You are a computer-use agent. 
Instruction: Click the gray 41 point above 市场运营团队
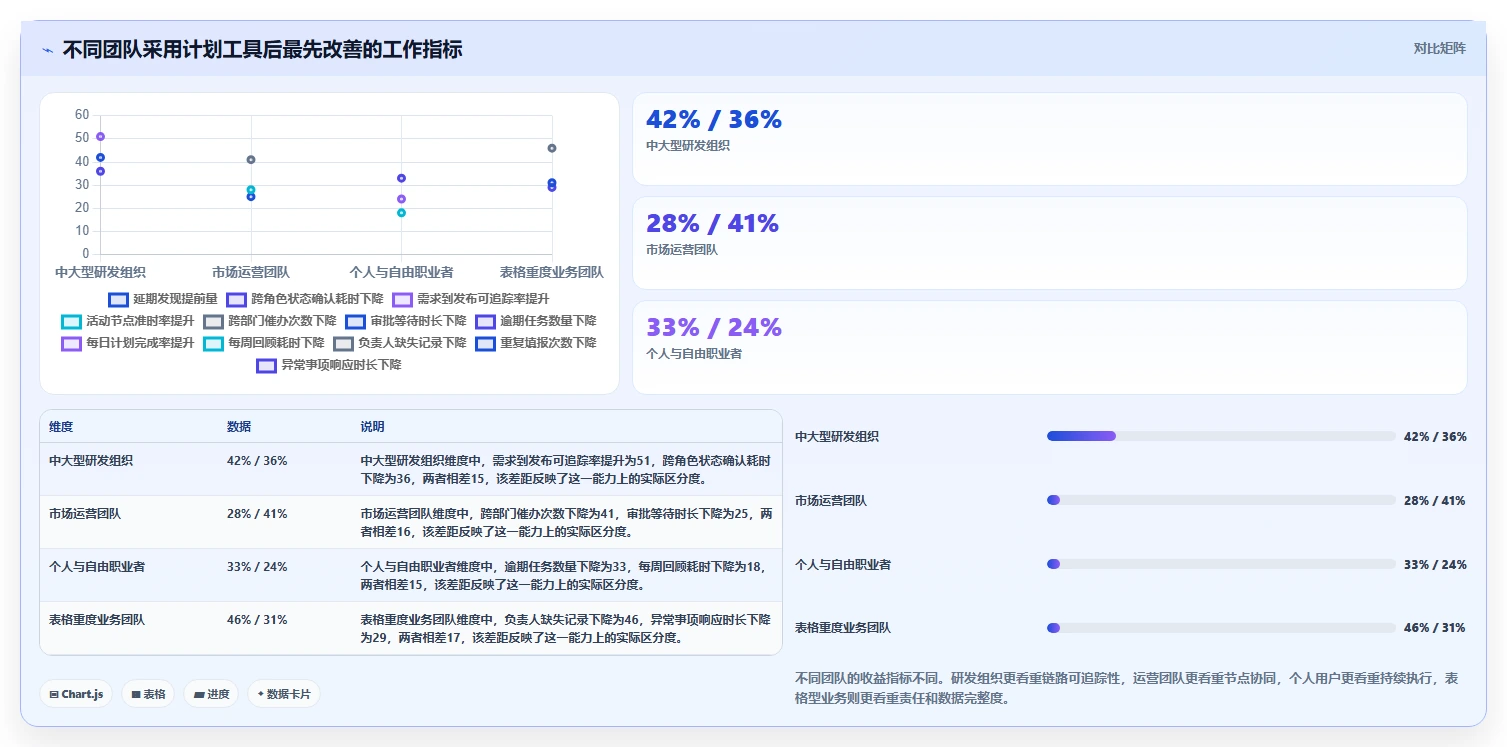pyautogui.click(x=251, y=160)
